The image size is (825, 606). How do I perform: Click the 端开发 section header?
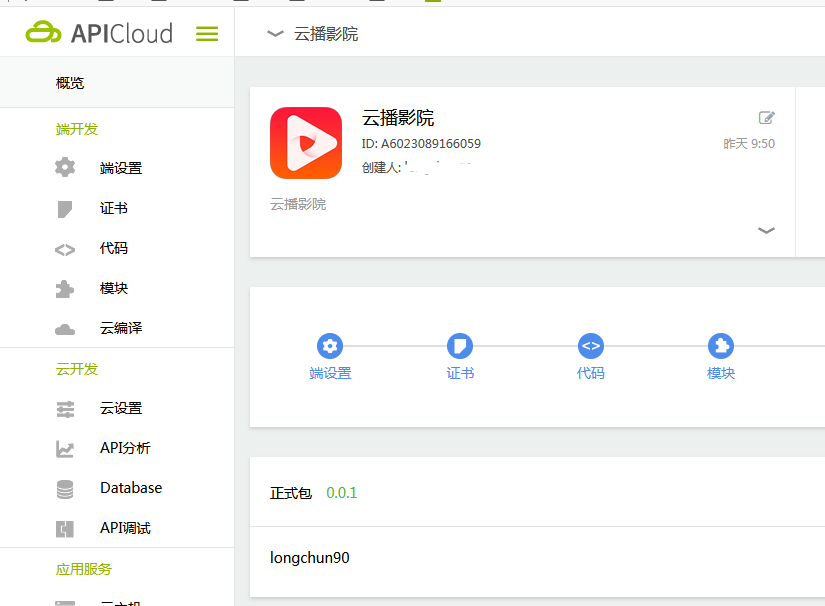pyautogui.click(x=77, y=129)
